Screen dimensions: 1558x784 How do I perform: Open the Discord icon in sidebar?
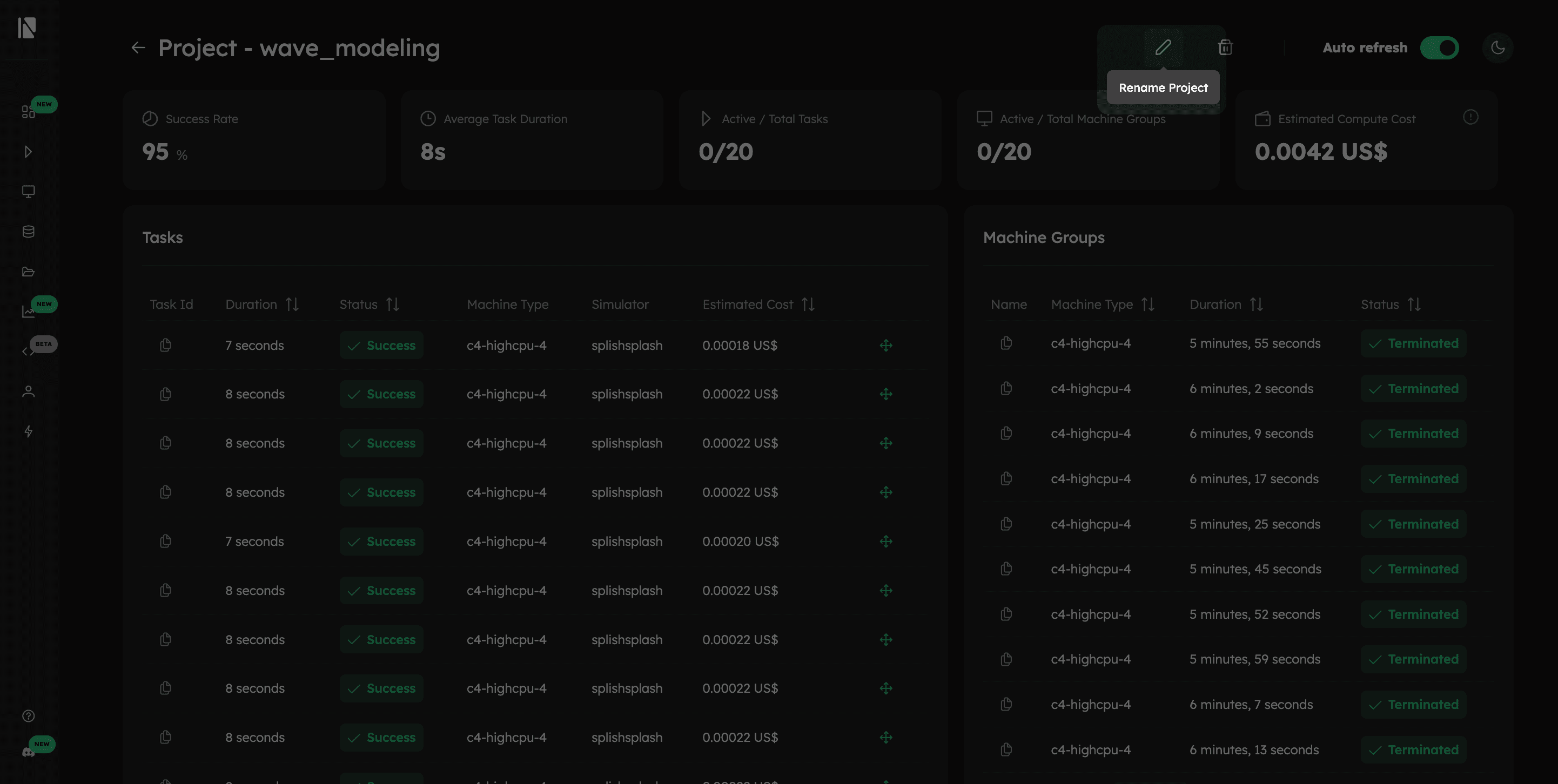tap(29, 752)
